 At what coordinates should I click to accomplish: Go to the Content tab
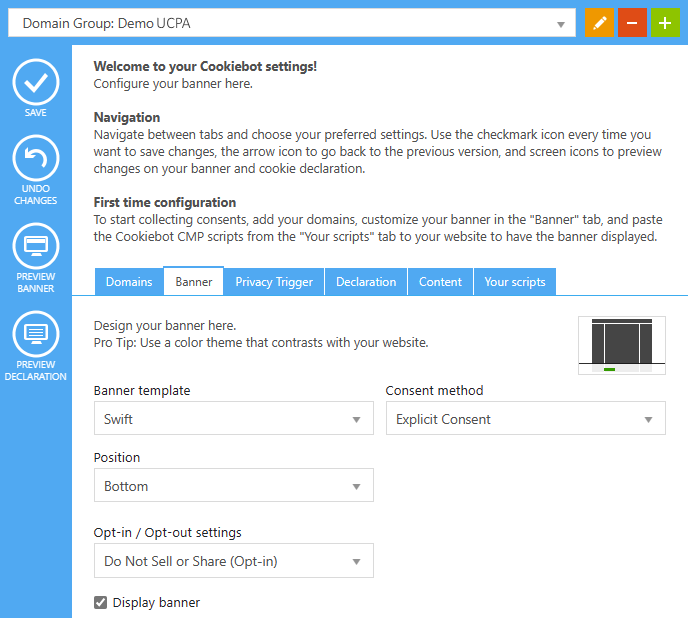click(440, 282)
